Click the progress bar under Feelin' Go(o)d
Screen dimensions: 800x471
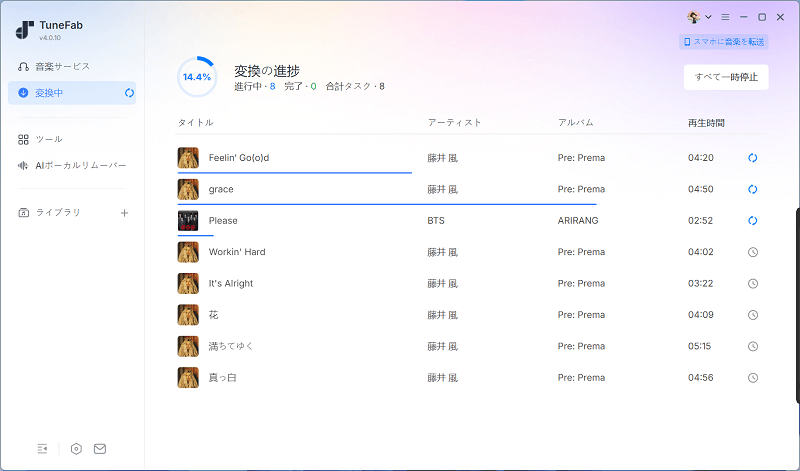coord(294,173)
